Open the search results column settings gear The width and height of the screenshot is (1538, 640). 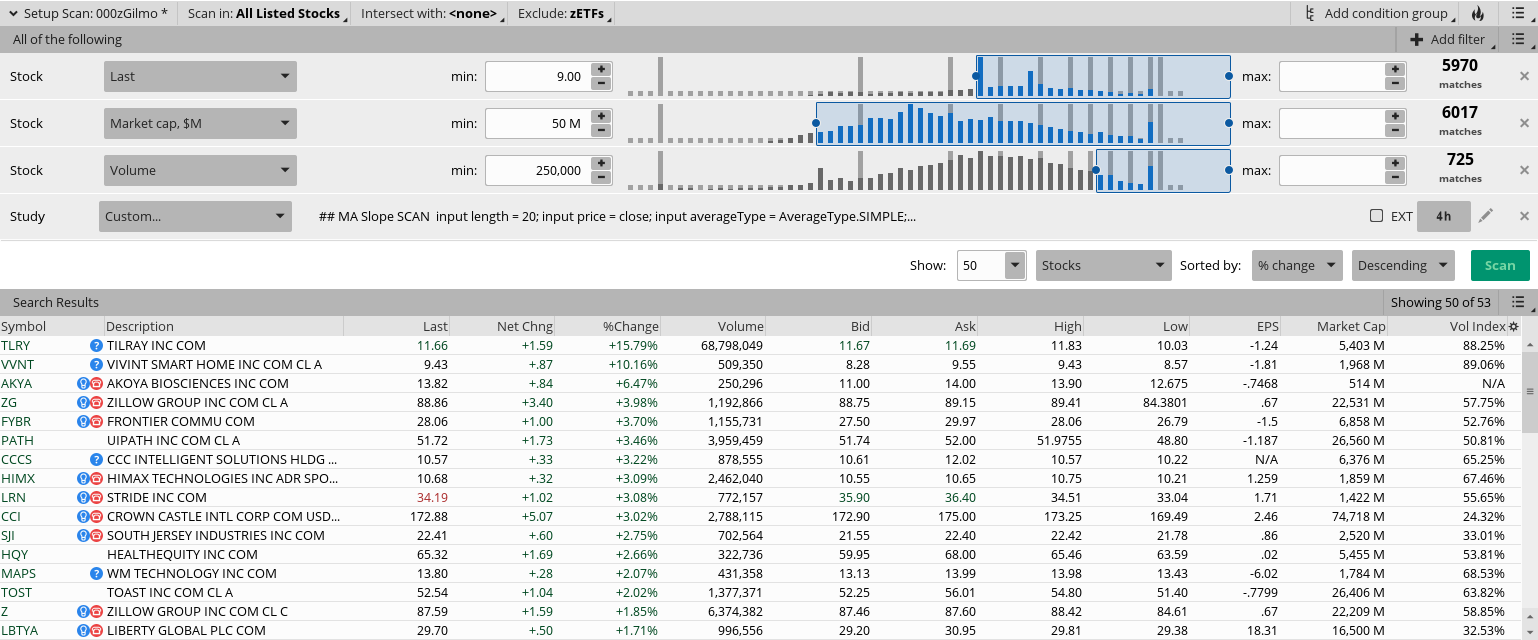click(x=1513, y=326)
